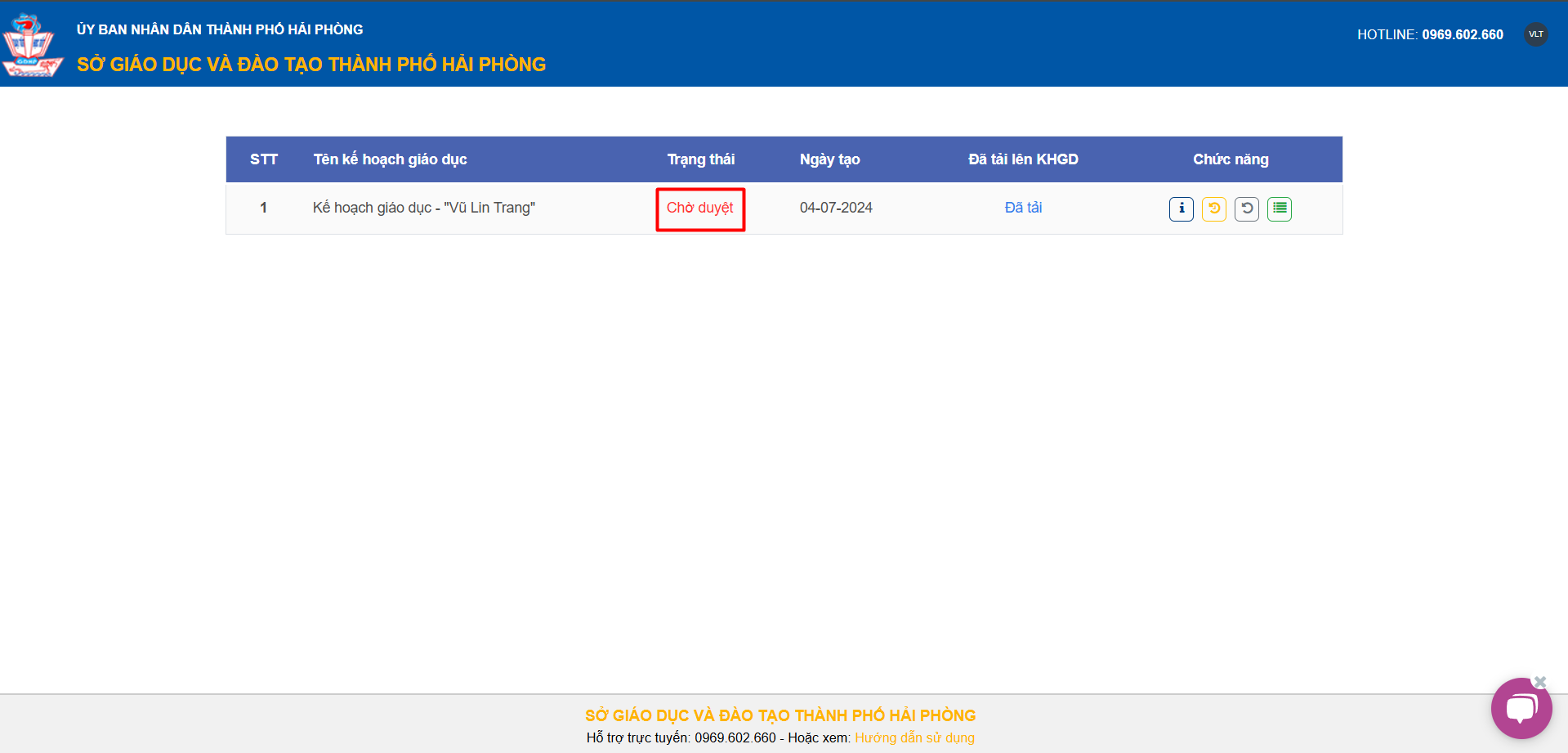The image size is (1568, 753).
Task: Click the "Đã tải lên KHGD" column header
Action: (1023, 159)
